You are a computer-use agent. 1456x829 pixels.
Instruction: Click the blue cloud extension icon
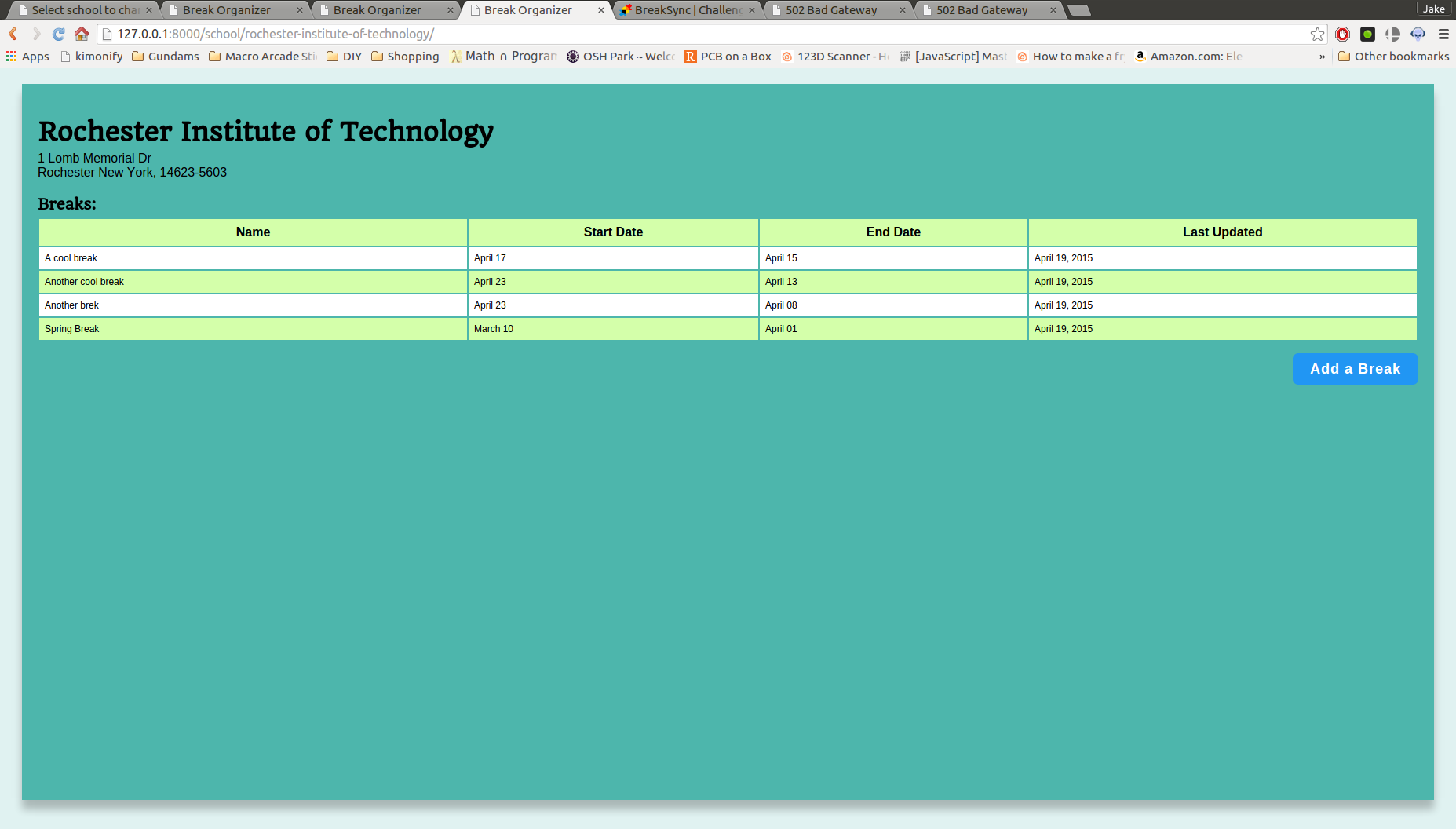(1418, 34)
